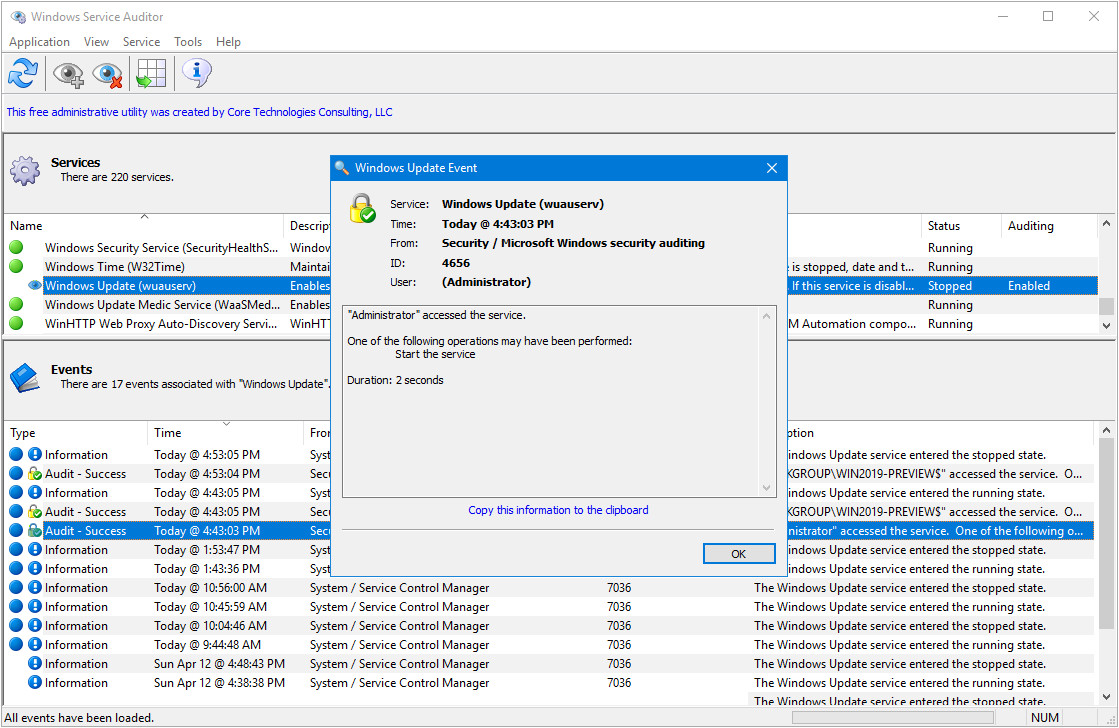Viewport: 1119px width, 728px height.
Task: Sort events by the Type column header
Action: tap(76, 433)
